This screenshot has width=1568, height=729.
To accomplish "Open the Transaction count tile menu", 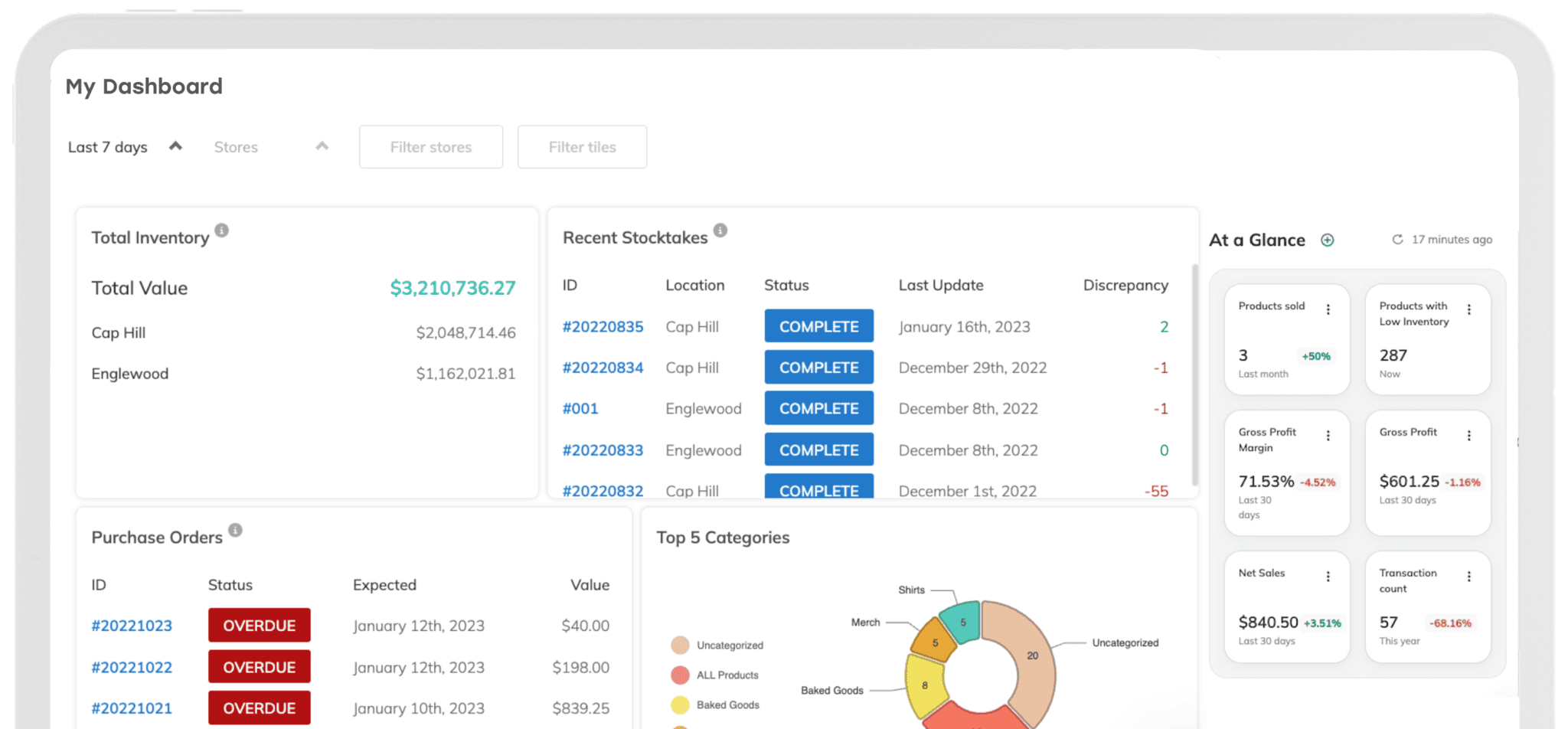I will (1469, 576).
